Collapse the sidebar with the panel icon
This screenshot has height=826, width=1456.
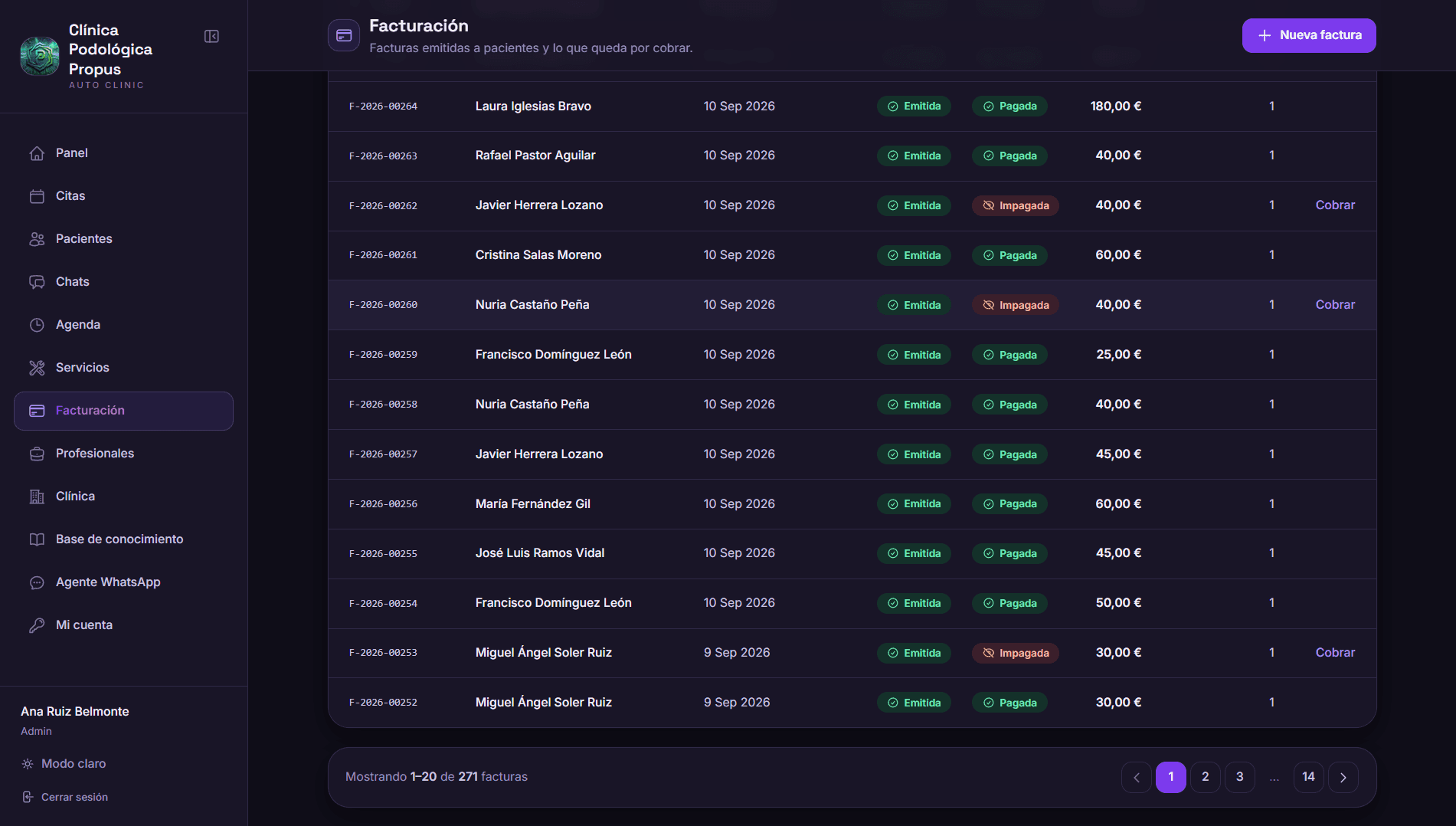pyautogui.click(x=212, y=36)
